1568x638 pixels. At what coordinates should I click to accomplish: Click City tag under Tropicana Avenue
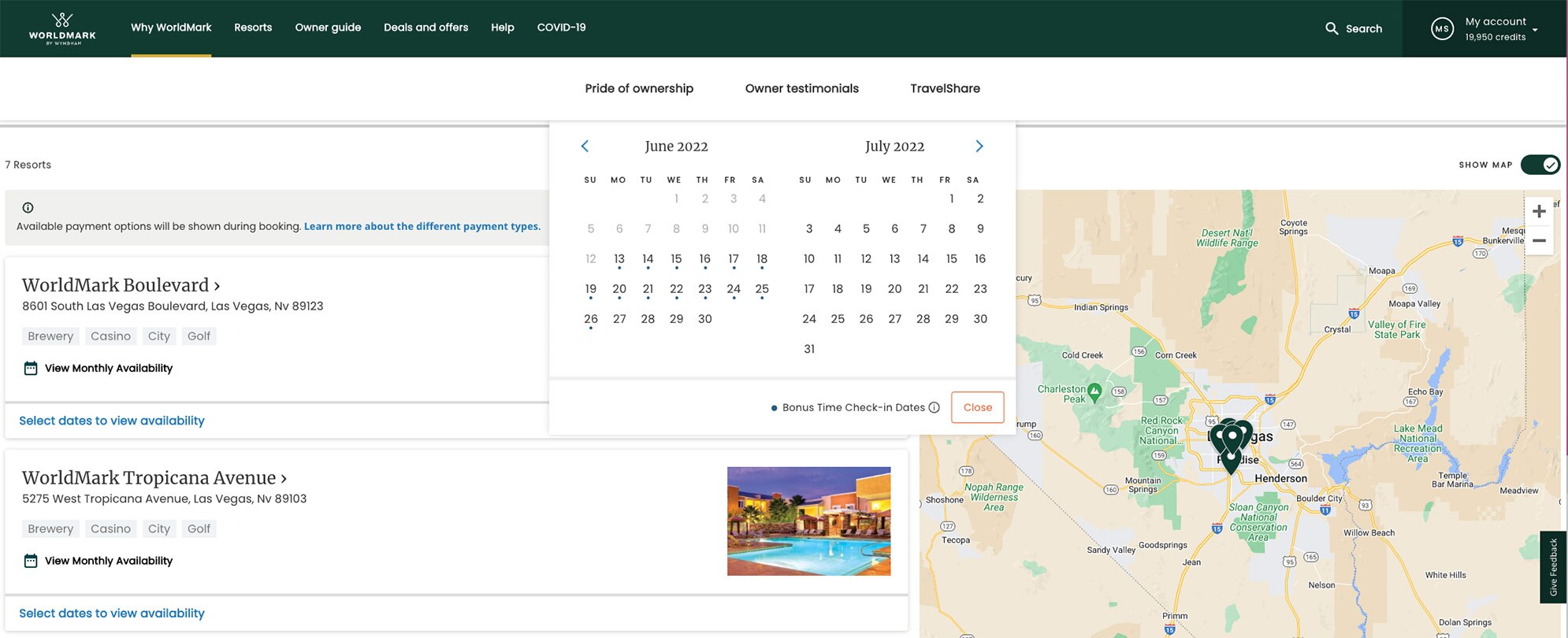pyautogui.click(x=159, y=529)
